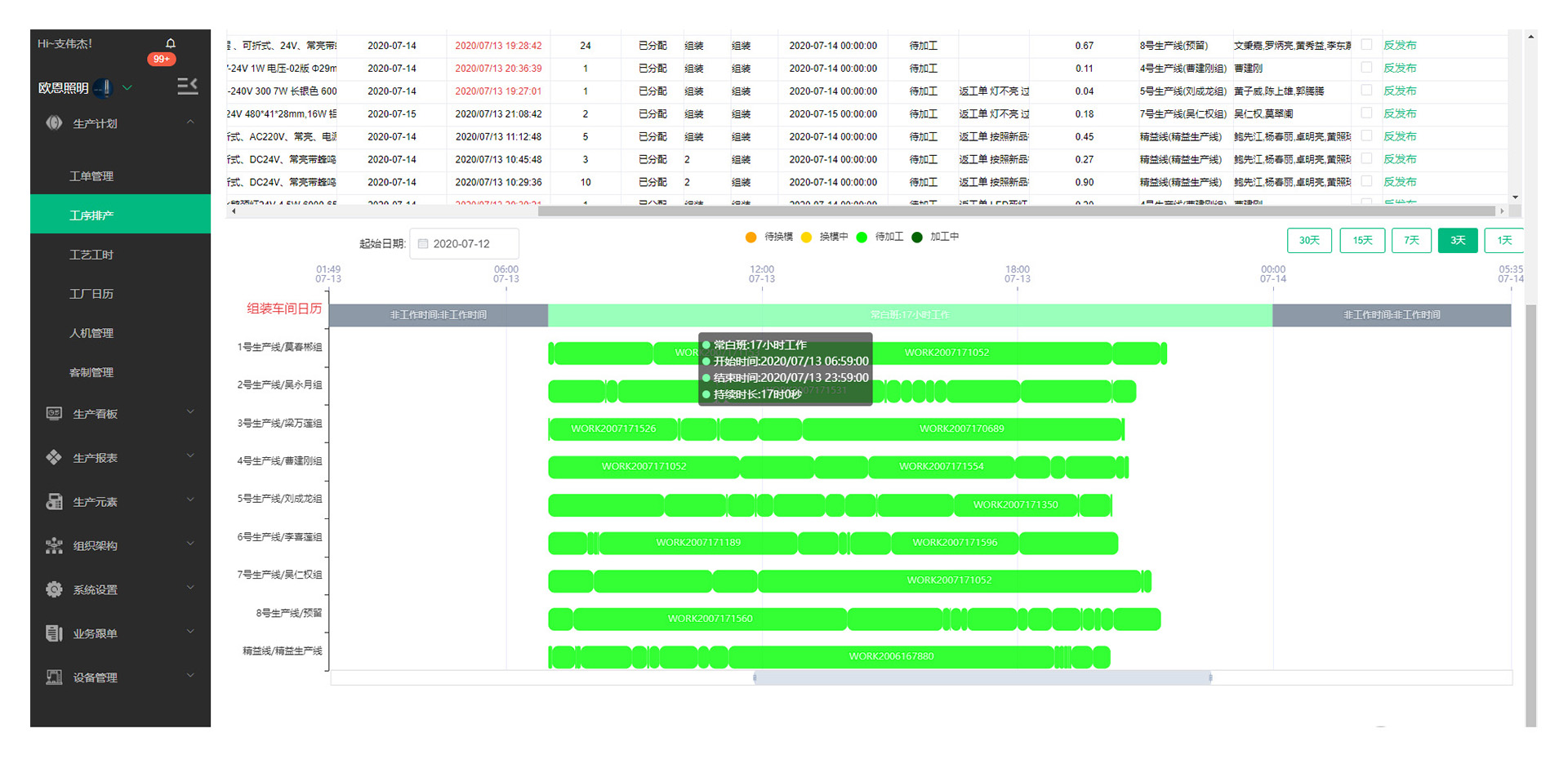This screenshot has height=764, width=1568.
Task: Click the 常白班:17小时工作 calendar band
Action: [910, 315]
